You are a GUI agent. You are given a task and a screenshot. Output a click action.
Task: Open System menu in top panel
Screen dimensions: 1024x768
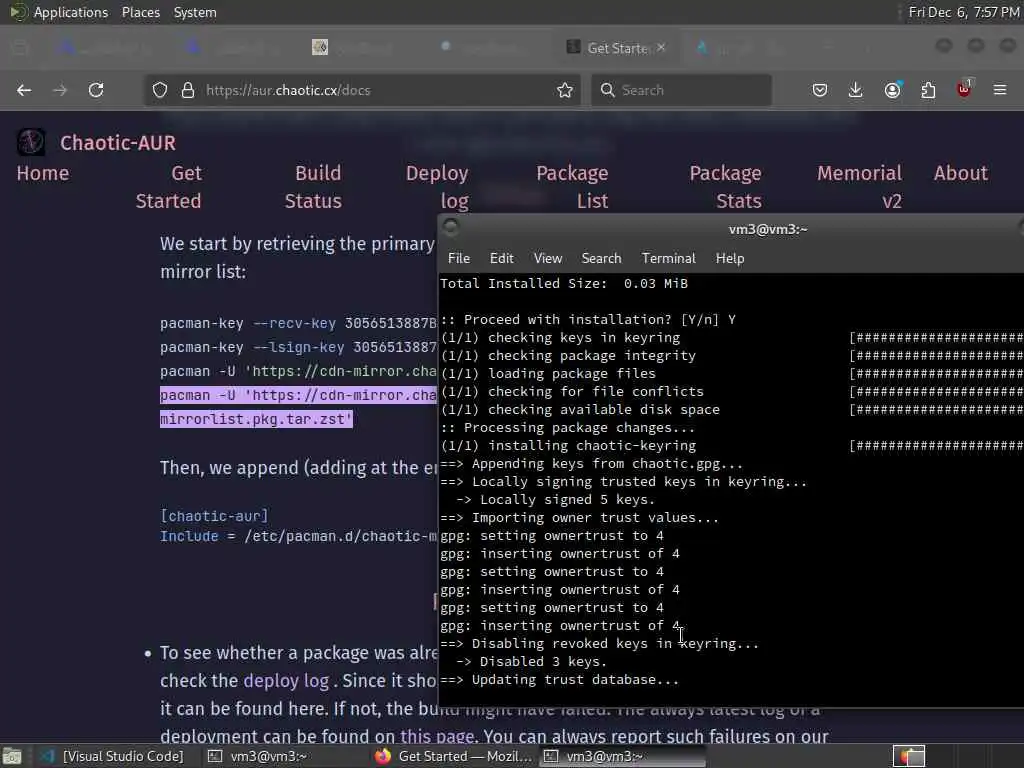tap(195, 12)
